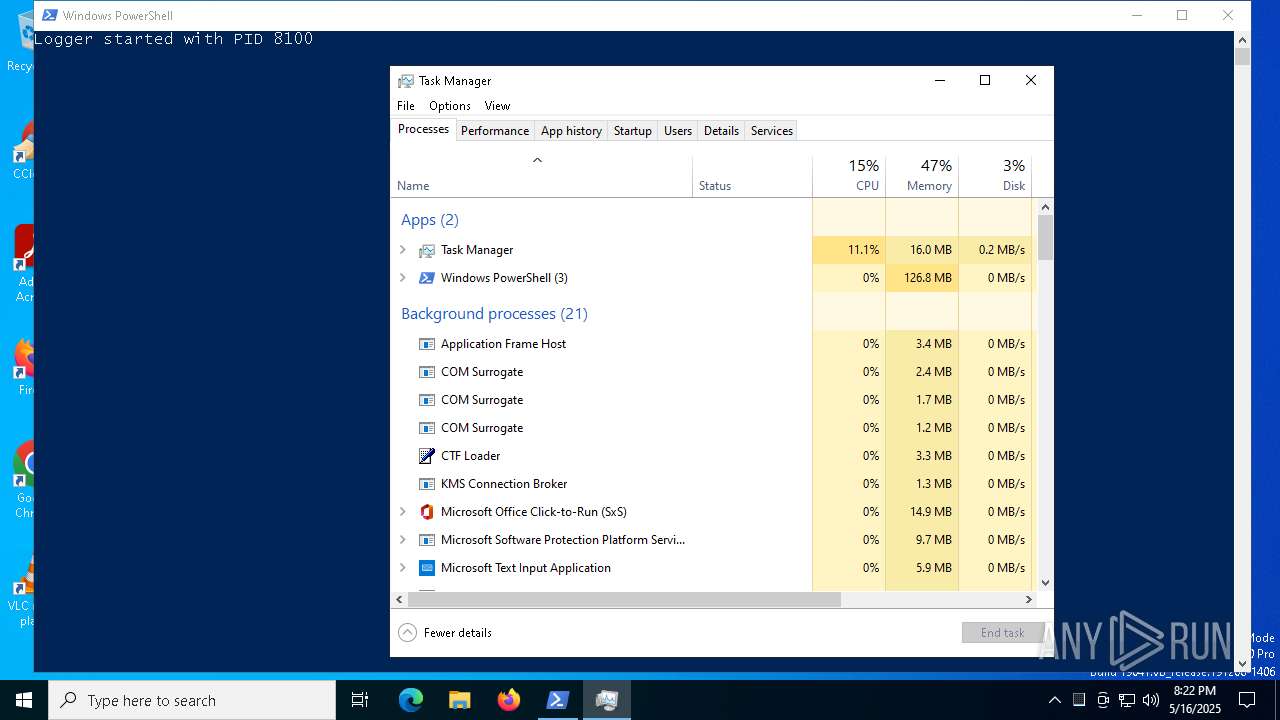
Task: Click the taskbar search box
Action: 192,700
